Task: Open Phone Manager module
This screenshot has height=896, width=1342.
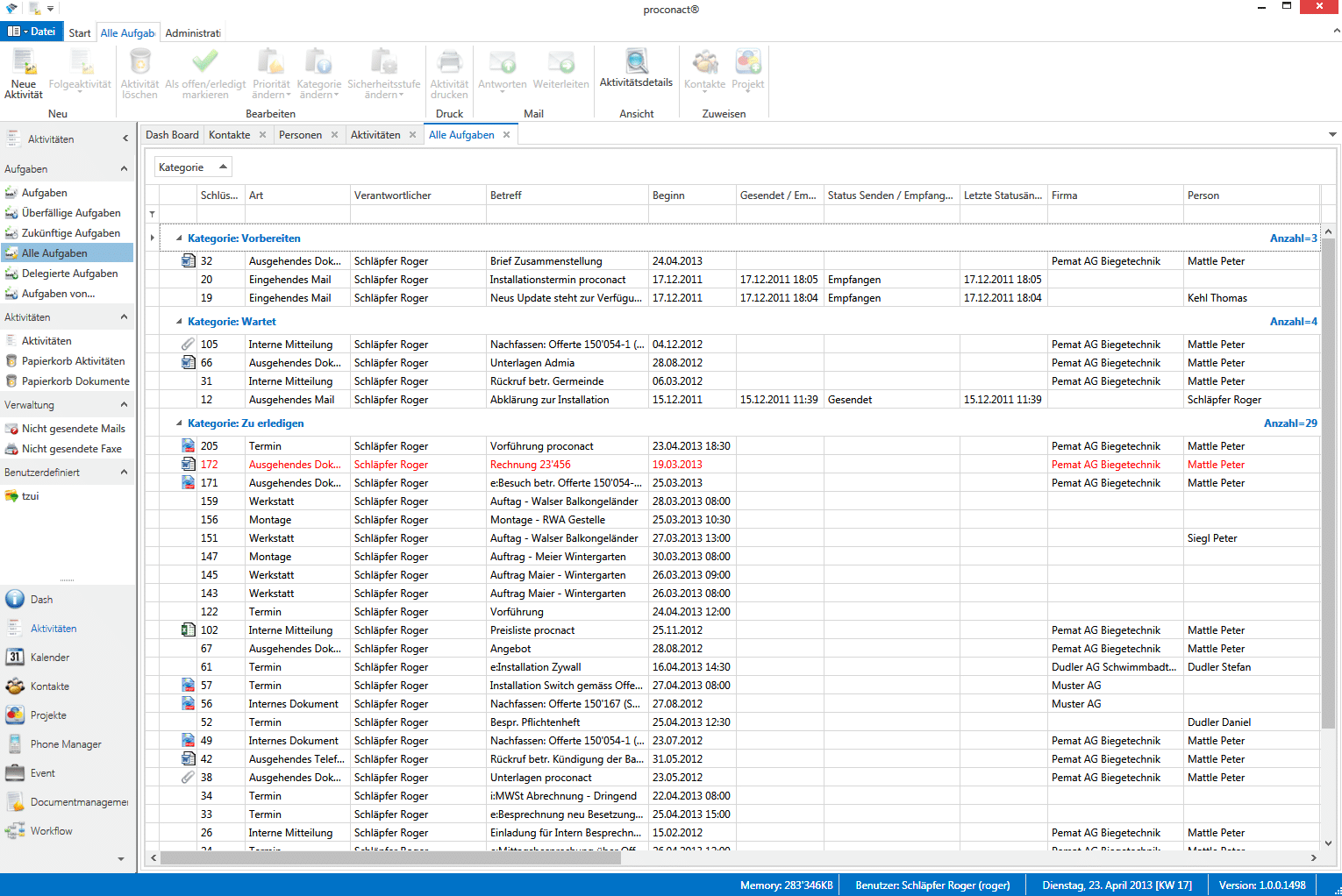Action: pos(68,744)
